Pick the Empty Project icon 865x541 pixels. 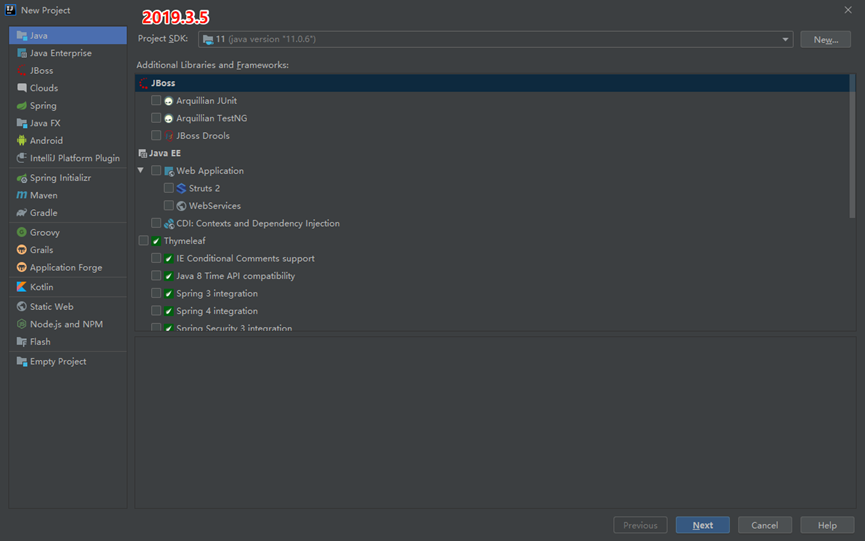click(22, 362)
